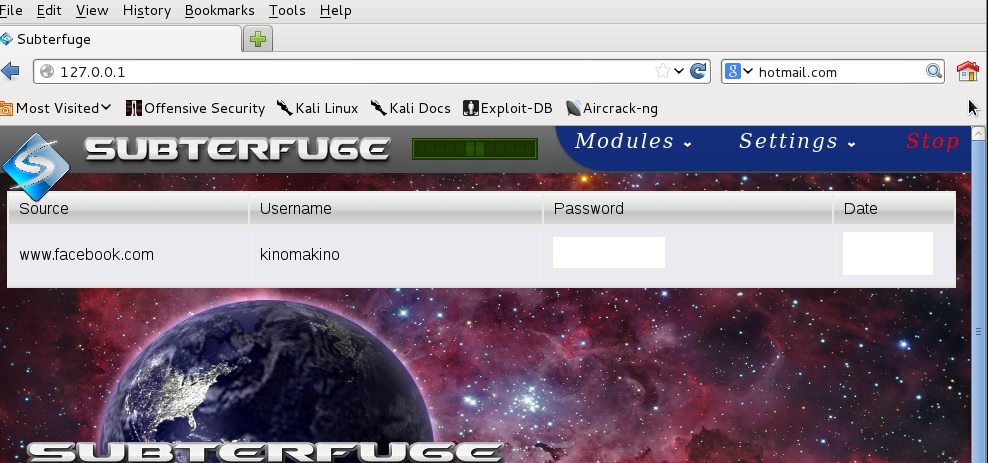The image size is (988, 463).
Task: Select the Subterfuge browser tab
Action: pos(120,39)
